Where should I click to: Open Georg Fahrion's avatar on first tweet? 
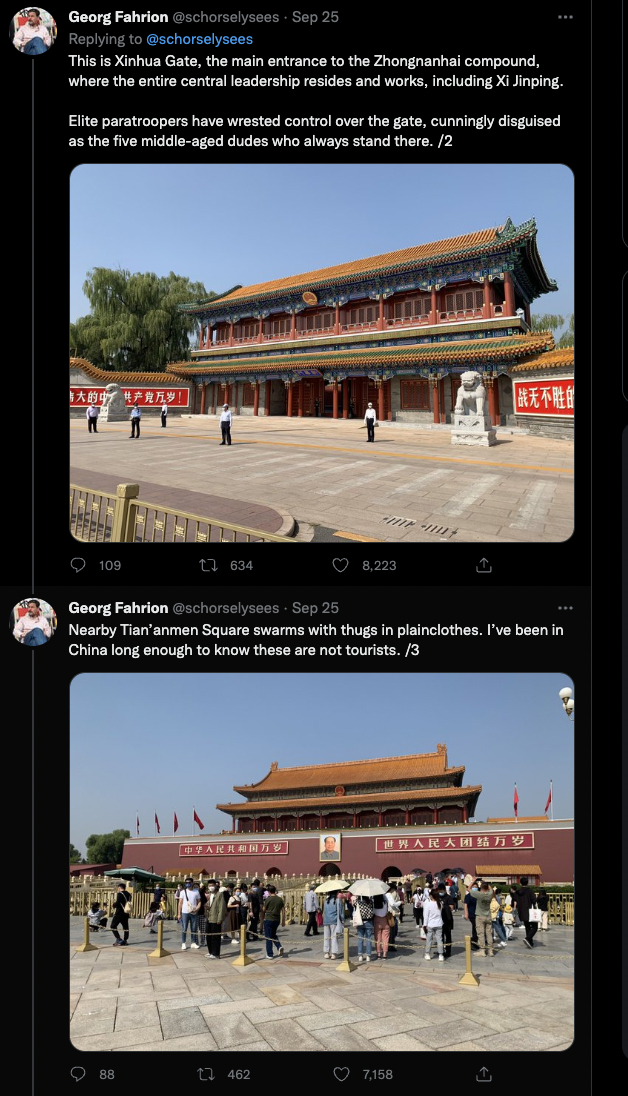34,31
